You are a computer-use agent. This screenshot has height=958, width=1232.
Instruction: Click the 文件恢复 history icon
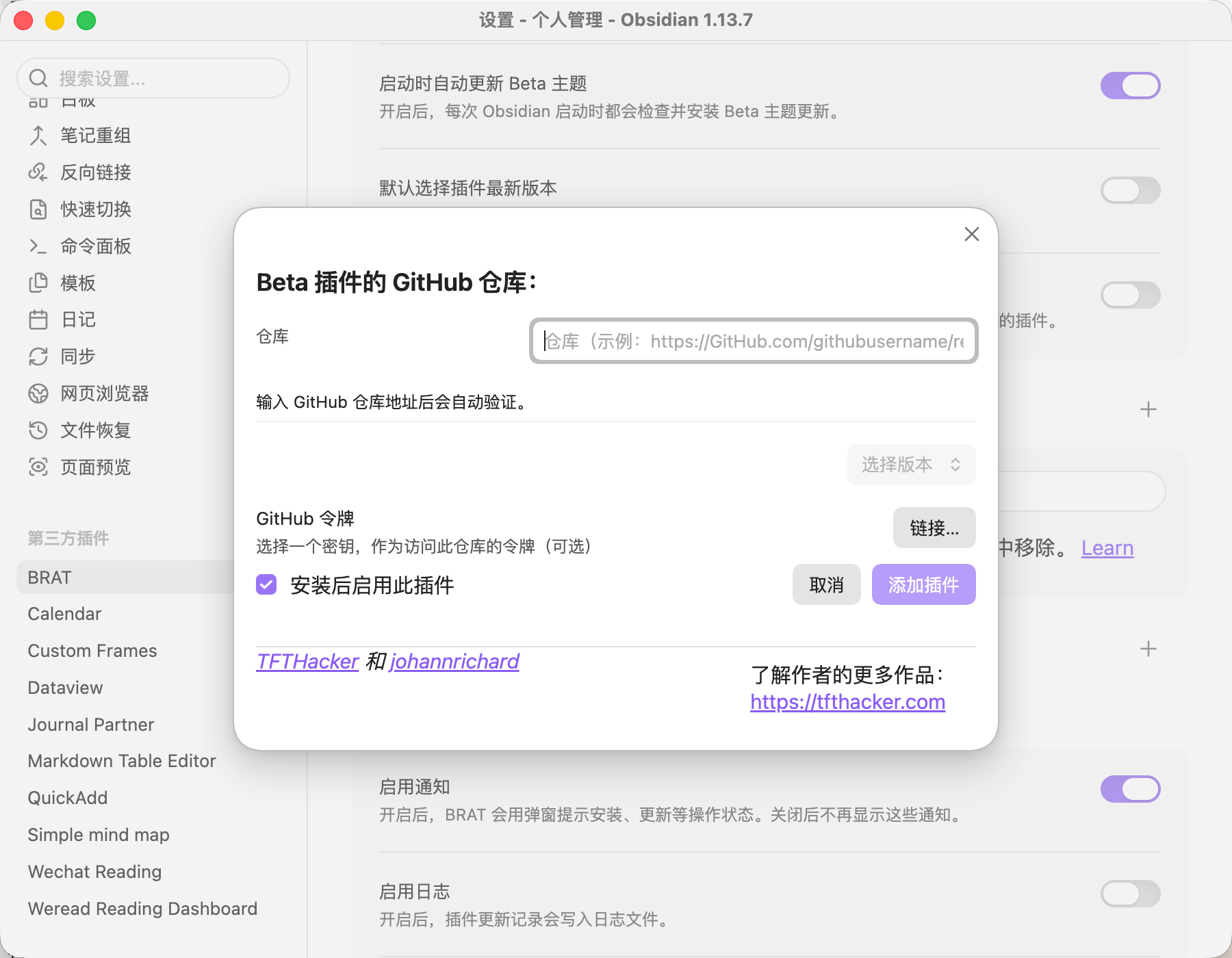tap(38, 430)
